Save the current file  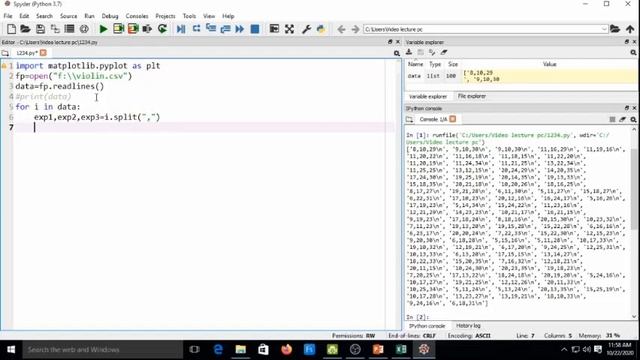click(x=40, y=29)
